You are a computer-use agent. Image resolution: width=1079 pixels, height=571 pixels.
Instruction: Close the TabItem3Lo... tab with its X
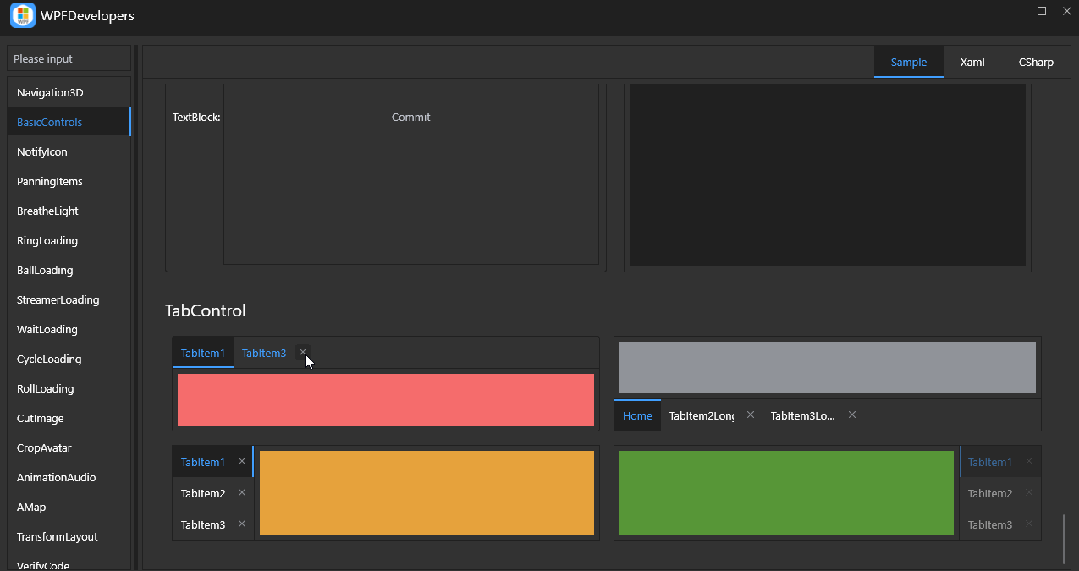click(x=852, y=415)
